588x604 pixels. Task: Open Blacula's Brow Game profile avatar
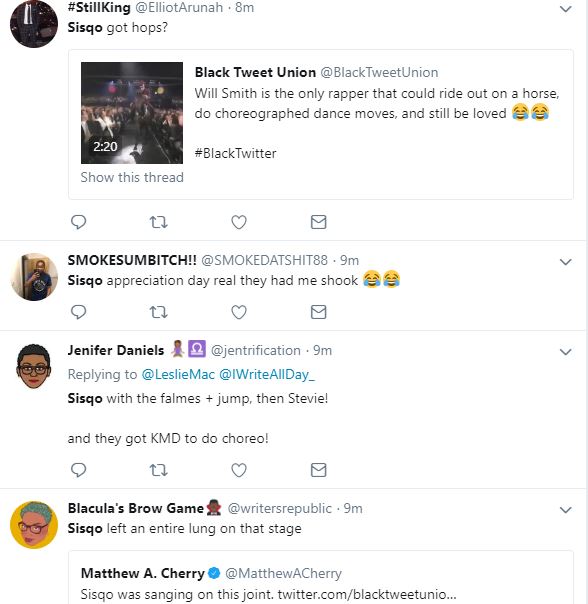(x=34, y=525)
